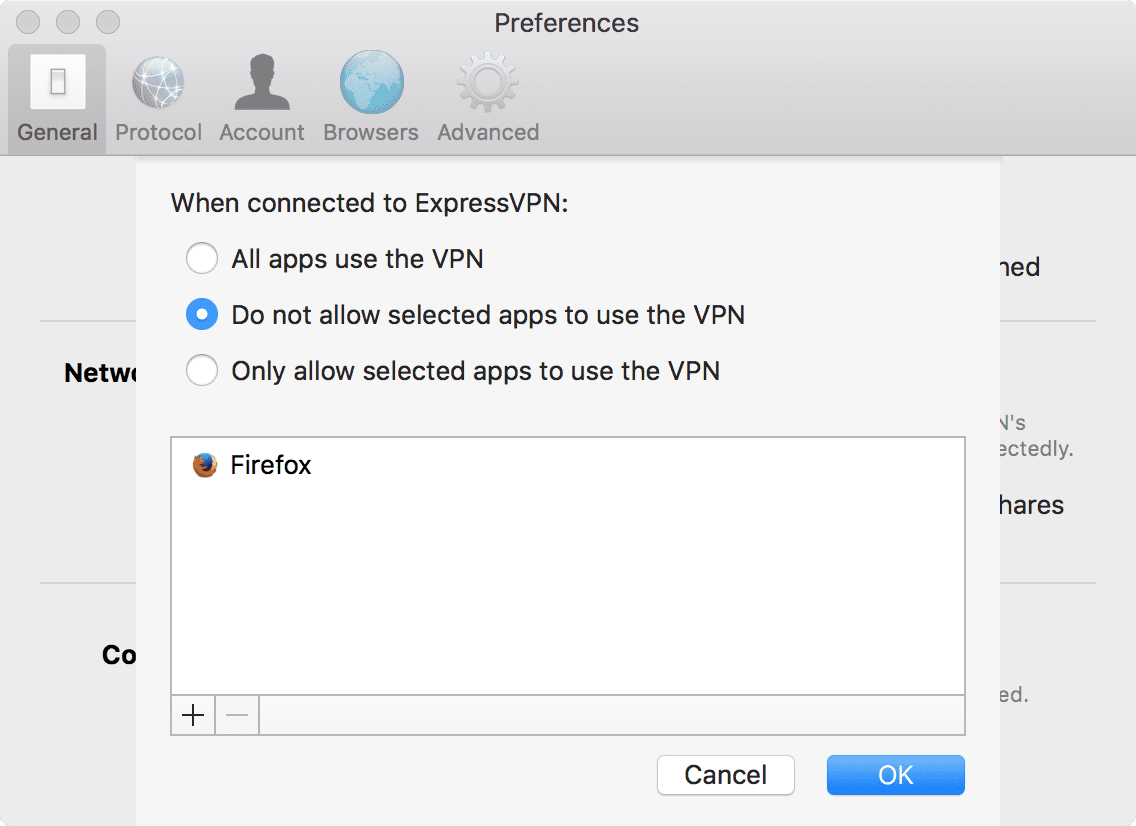Enable All apps use the VPN
The width and height of the screenshot is (1136, 826).
point(202,258)
